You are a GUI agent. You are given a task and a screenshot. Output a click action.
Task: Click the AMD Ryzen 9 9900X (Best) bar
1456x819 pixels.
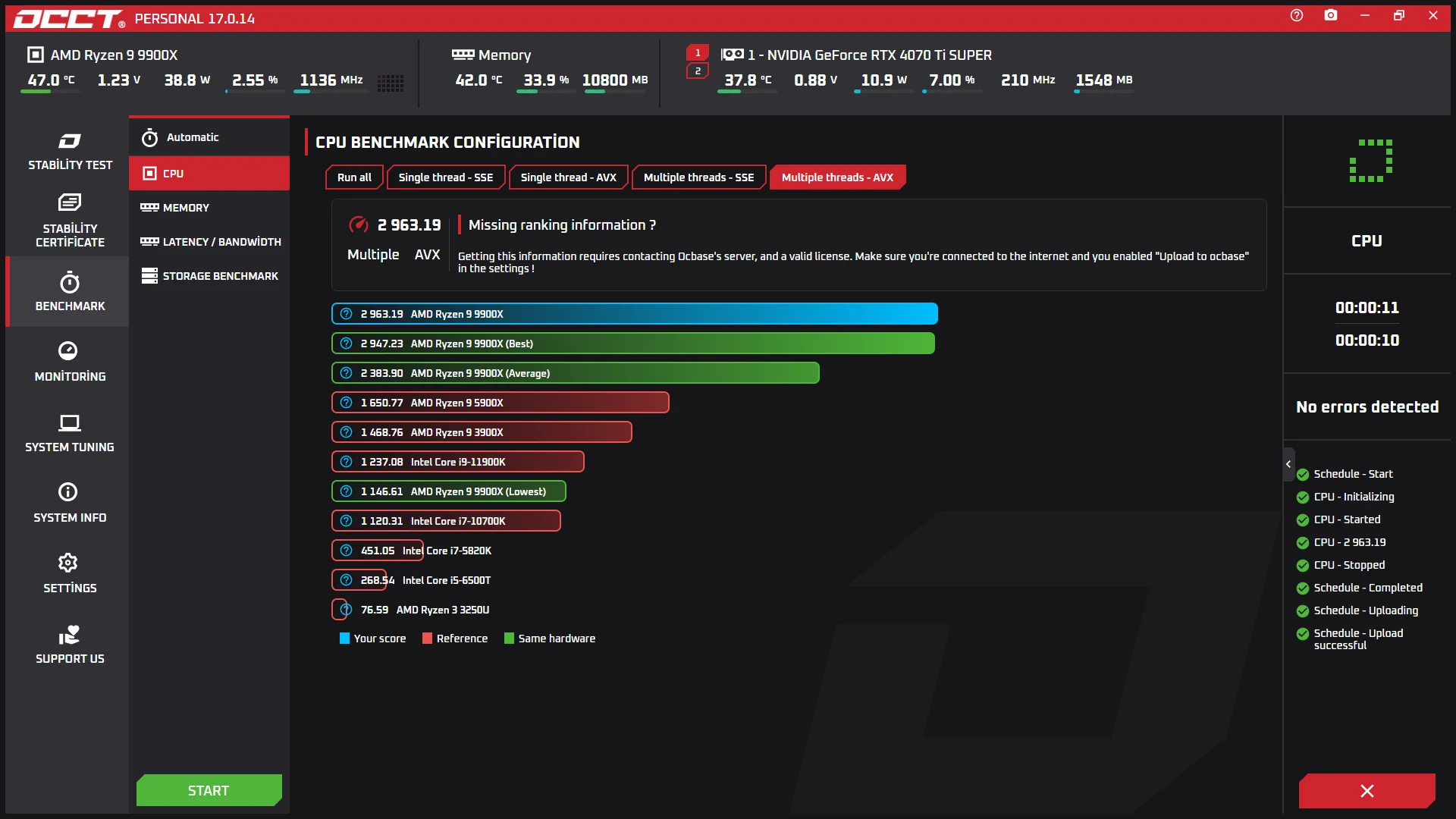pyautogui.click(x=633, y=344)
